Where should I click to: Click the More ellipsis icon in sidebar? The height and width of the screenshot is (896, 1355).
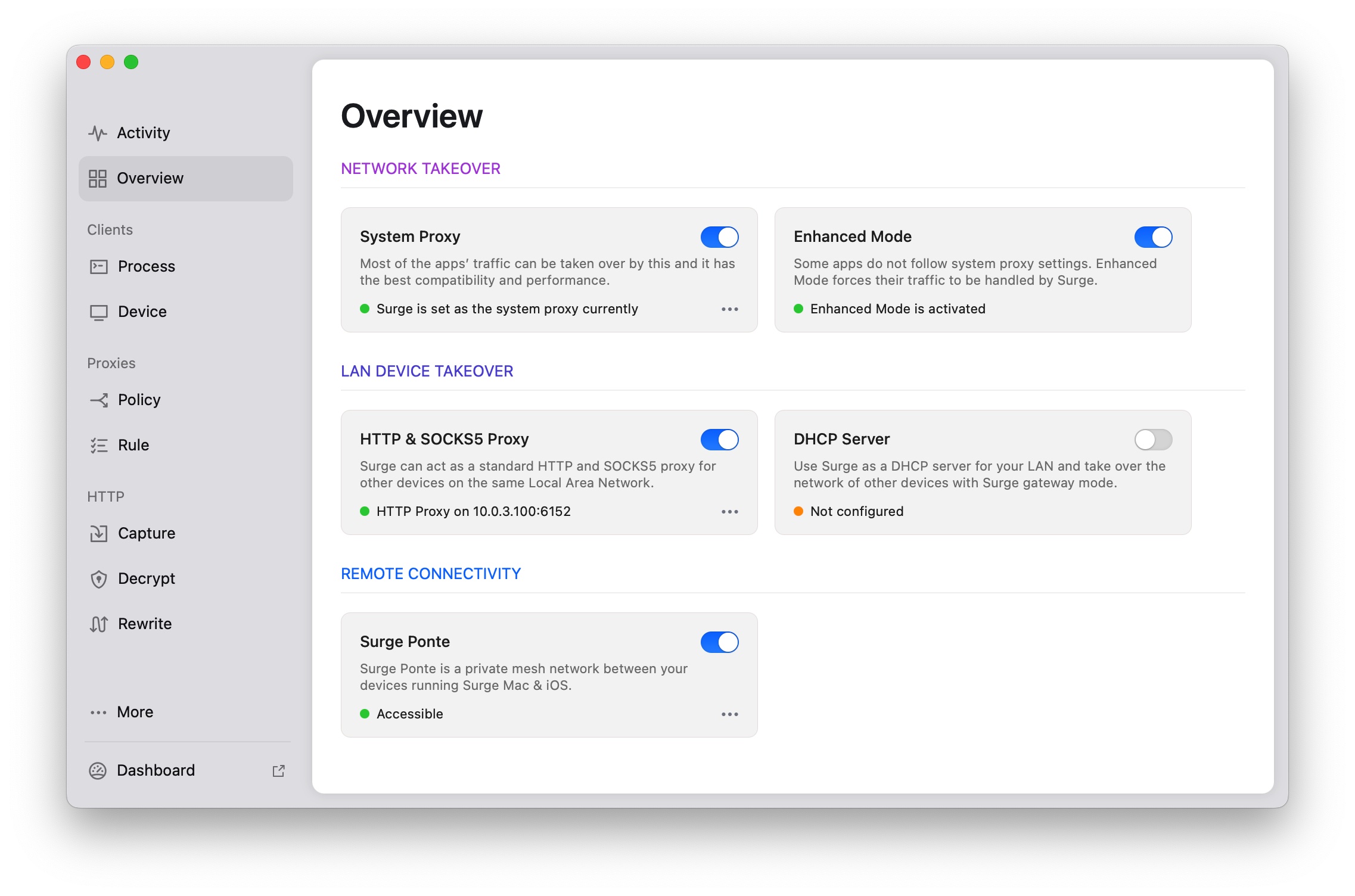click(x=98, y=713)
